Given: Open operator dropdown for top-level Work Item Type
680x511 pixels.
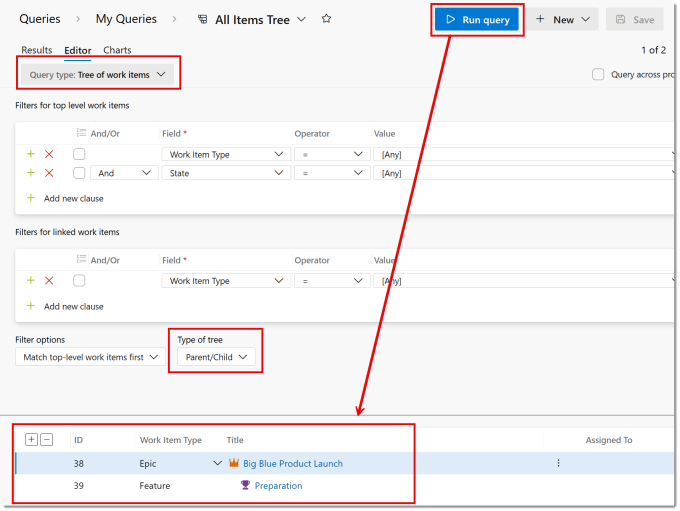Looking at the screenshot, I should point(332,154).
